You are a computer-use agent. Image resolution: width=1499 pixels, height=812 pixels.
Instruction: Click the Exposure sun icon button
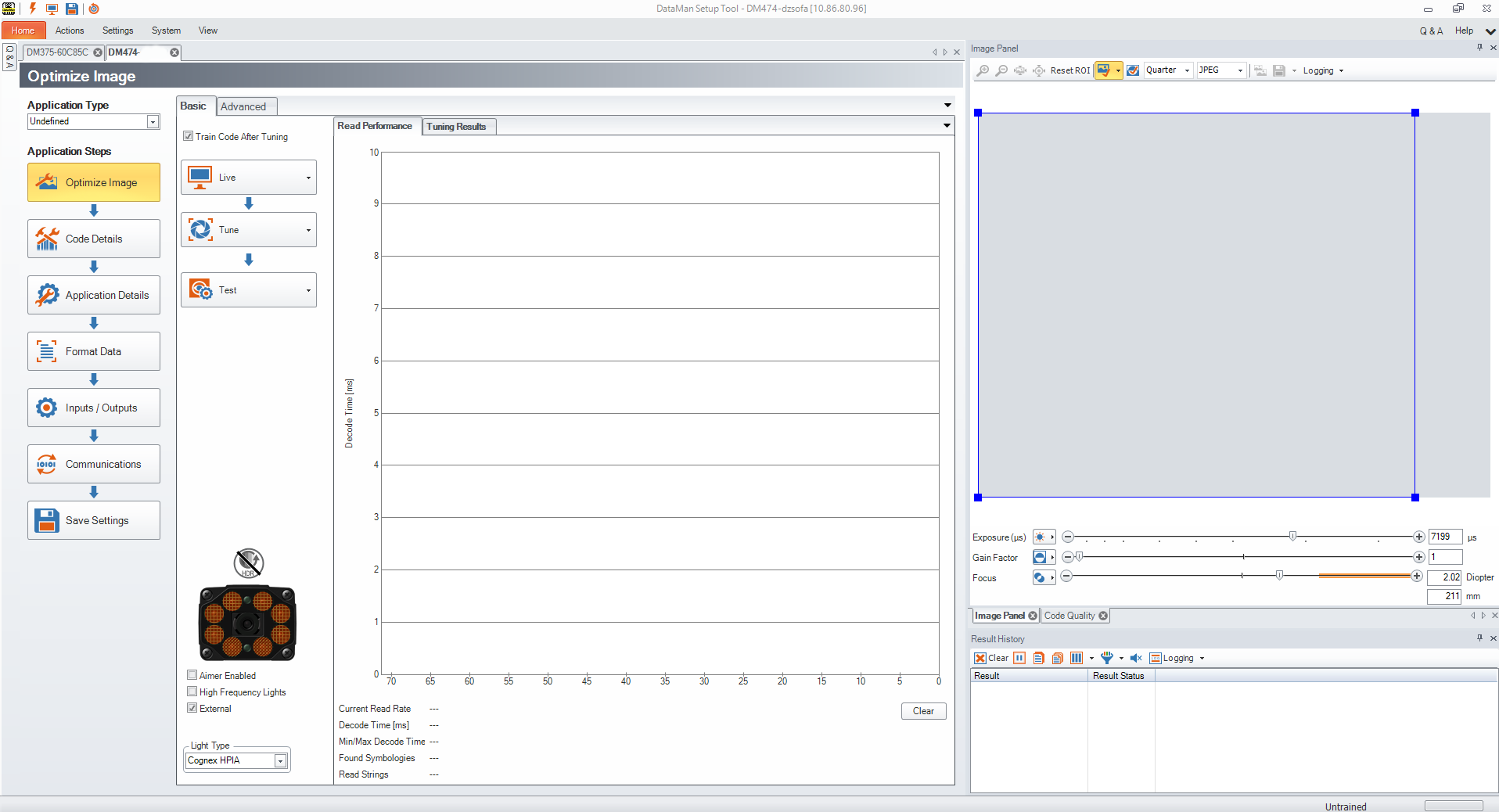[x=1040, y=537]
